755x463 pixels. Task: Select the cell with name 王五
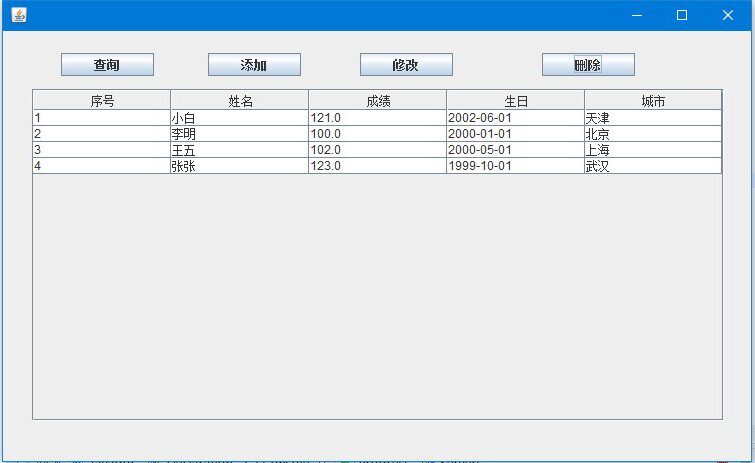tap(240, 150)
